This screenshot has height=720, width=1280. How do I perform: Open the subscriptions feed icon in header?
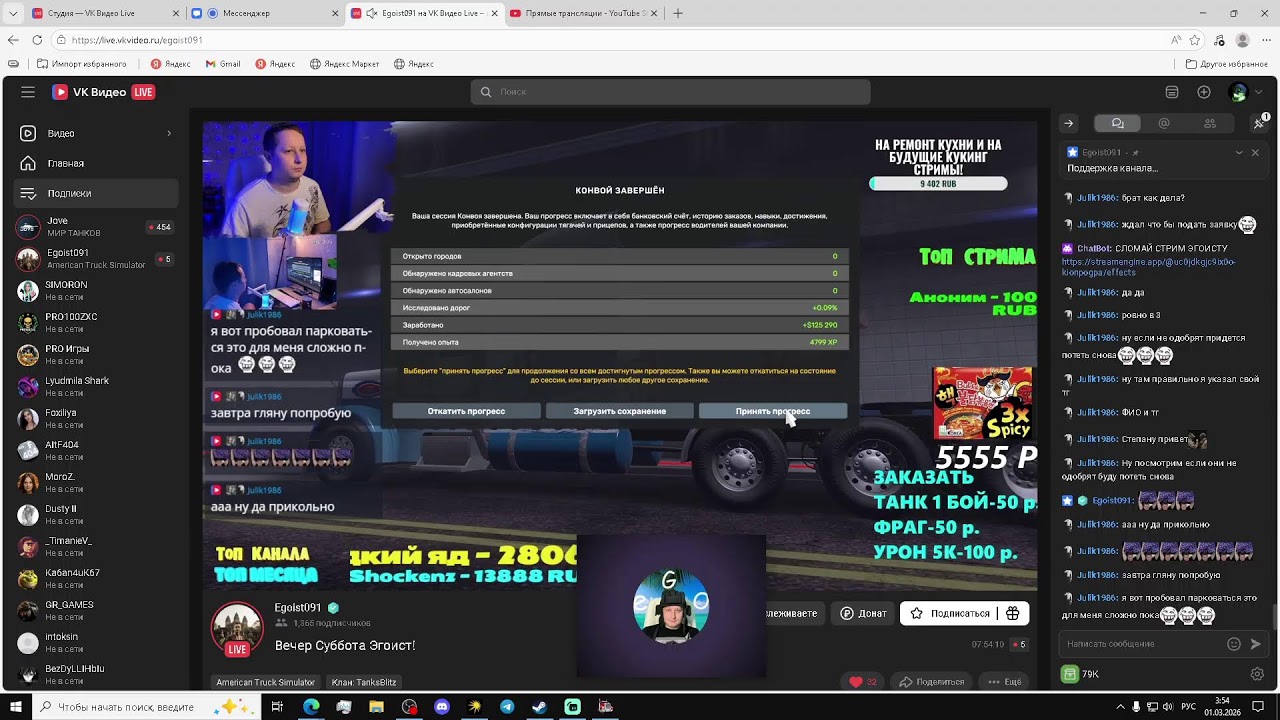(x=1172, y=92)
